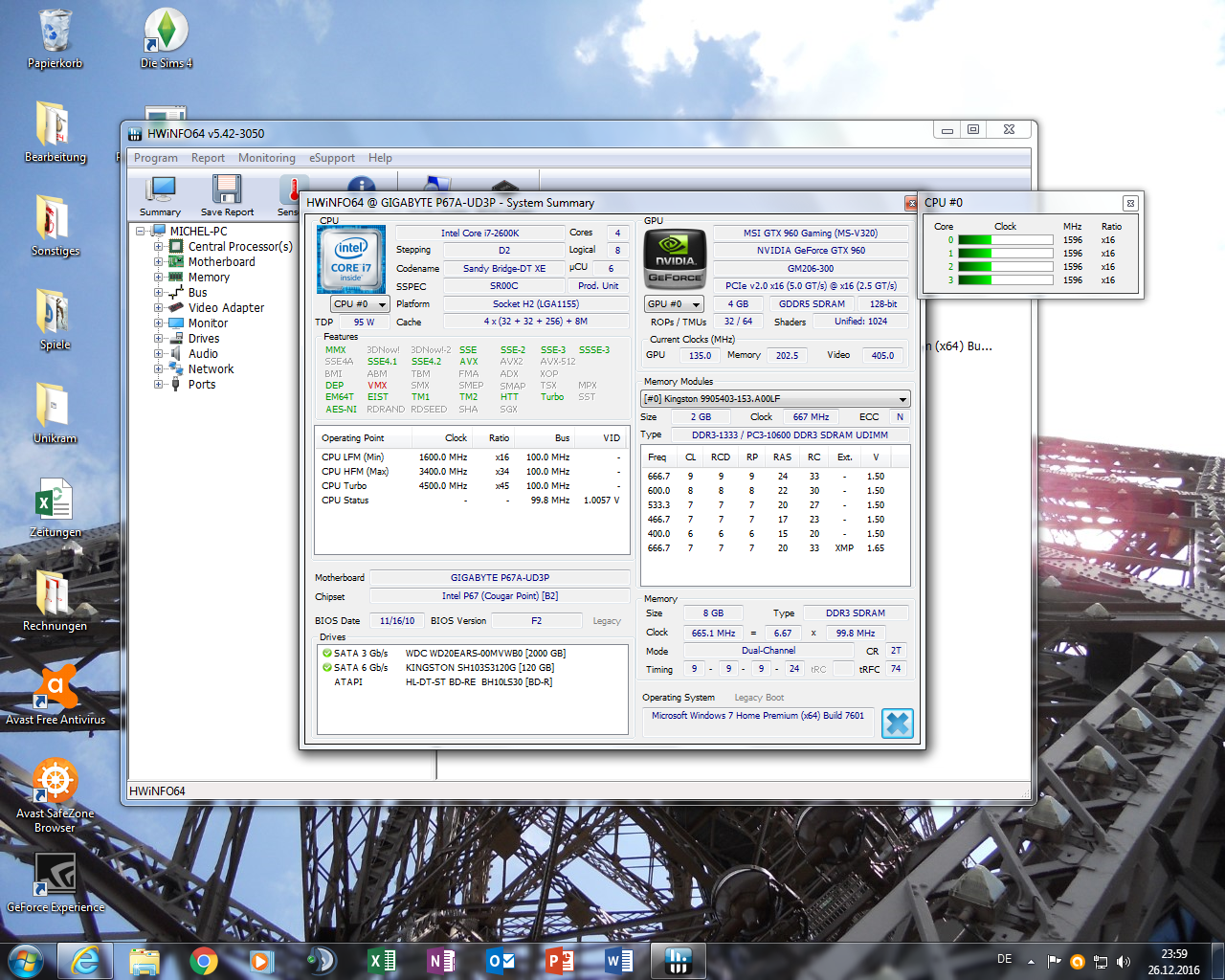This screenshot has width=1225, height=980.
Task: Open Word from the taskbar
Action: click(x=619, y=961)
